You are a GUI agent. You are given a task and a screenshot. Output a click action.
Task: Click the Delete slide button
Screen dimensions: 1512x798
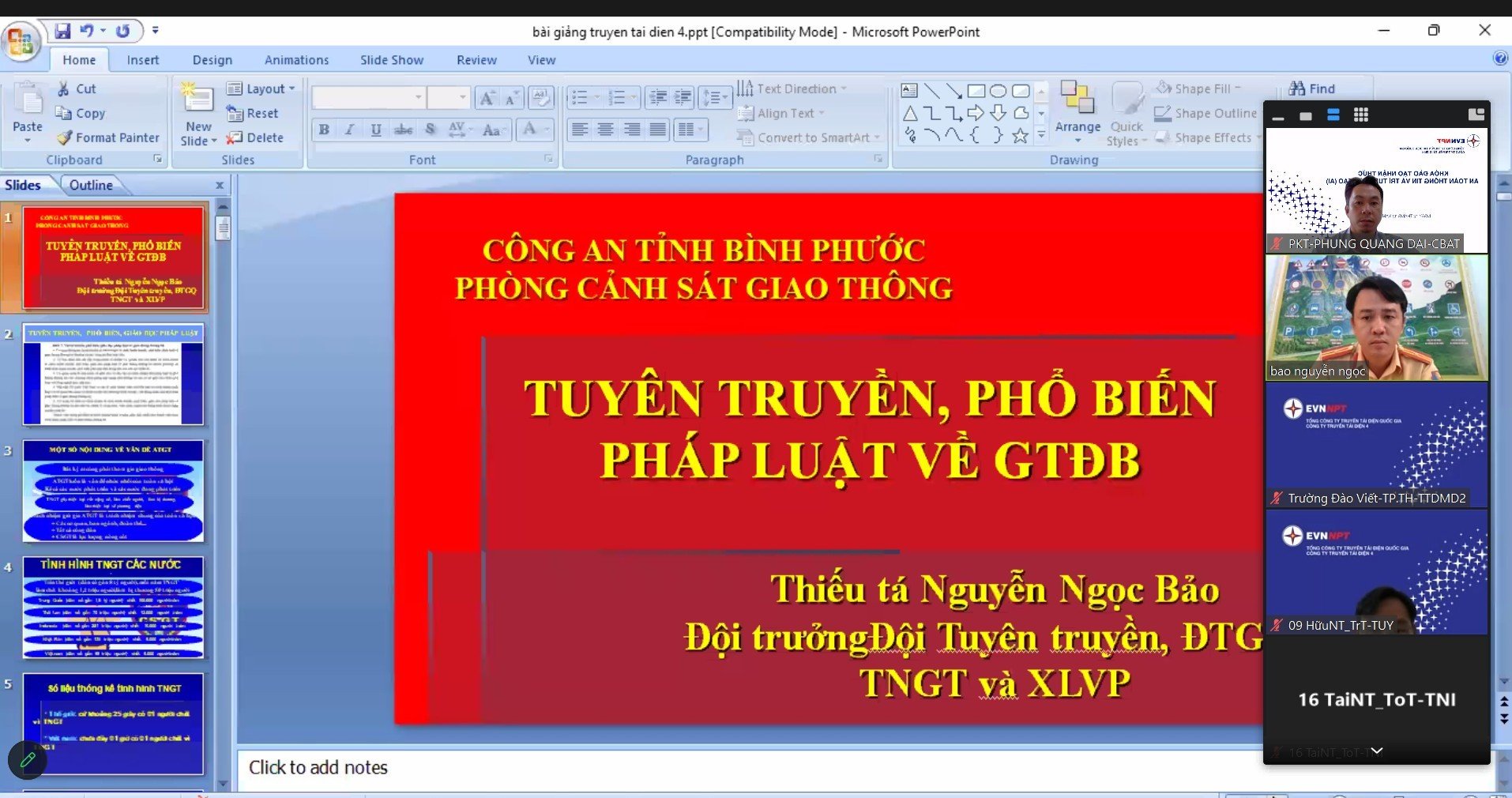254,137
